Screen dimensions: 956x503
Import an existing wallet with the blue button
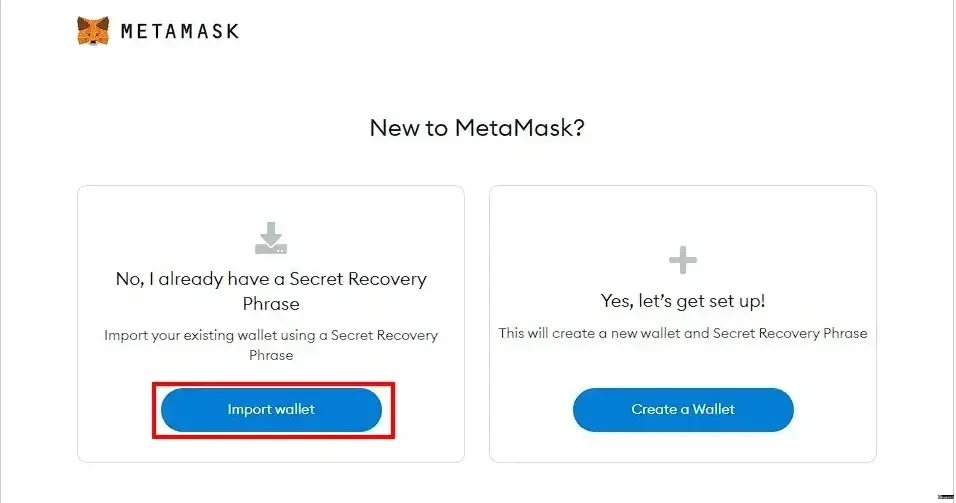click(271, 410)
